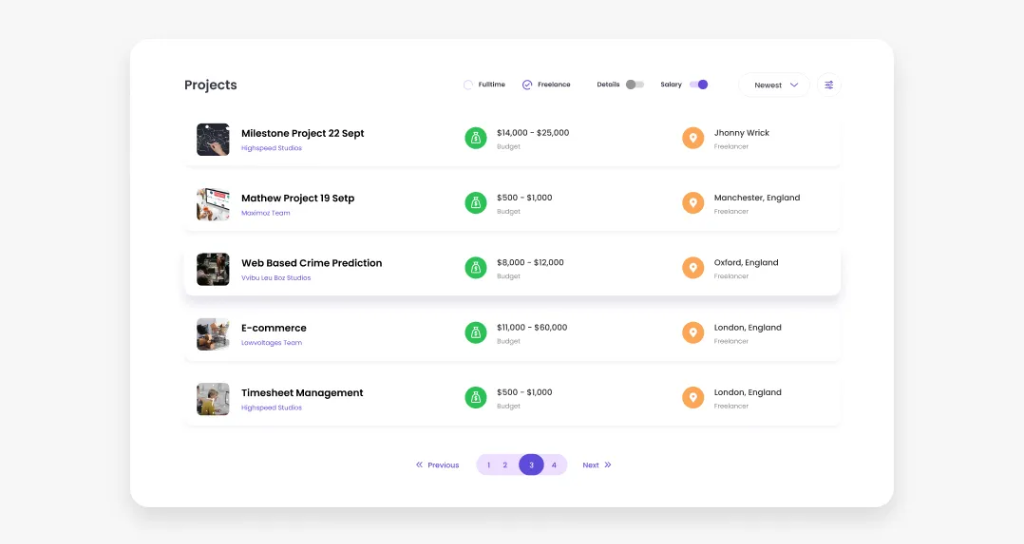Go to page 2
The width and height of the screenshot is (1024, 544).
505,465
